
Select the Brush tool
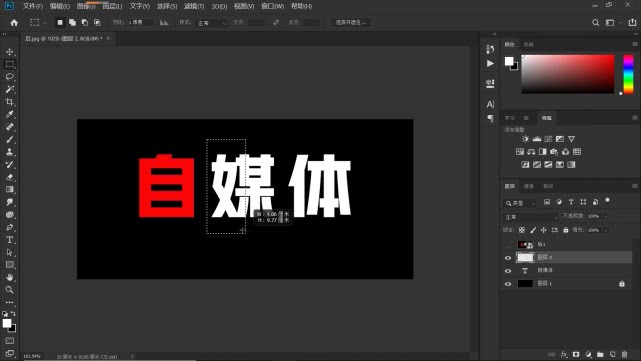(10, 139)
